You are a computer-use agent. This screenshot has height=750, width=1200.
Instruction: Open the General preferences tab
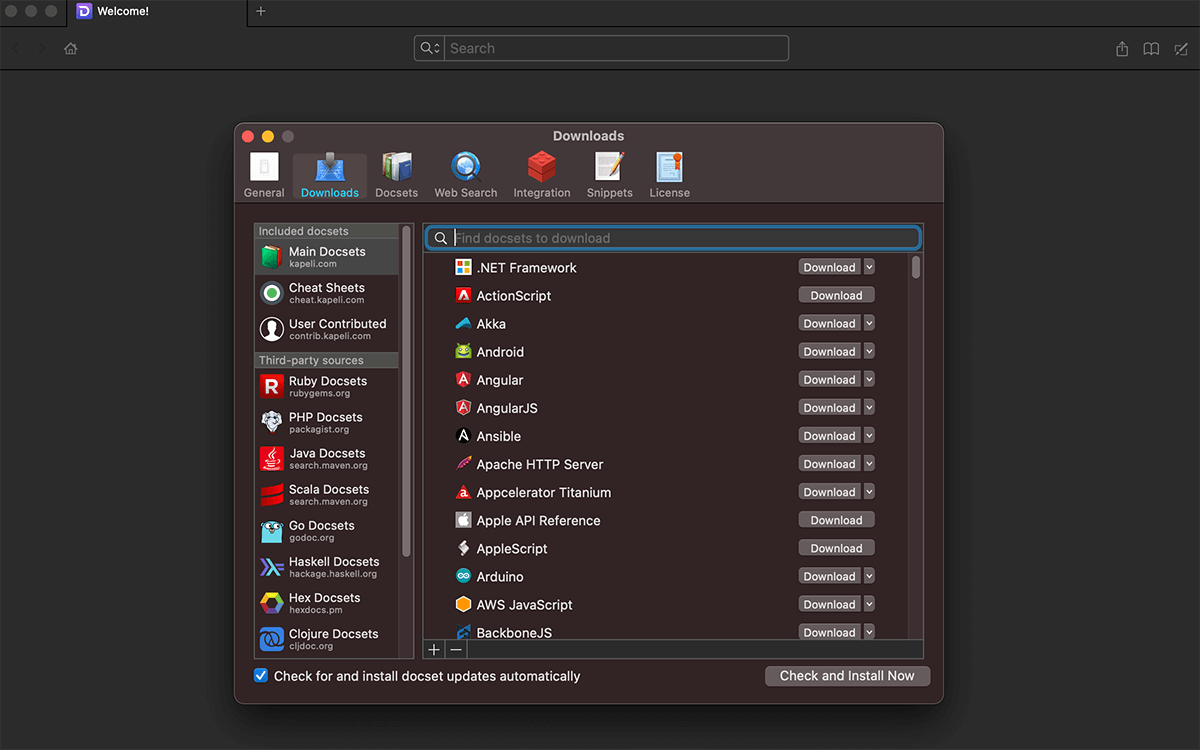pos(264,175)
